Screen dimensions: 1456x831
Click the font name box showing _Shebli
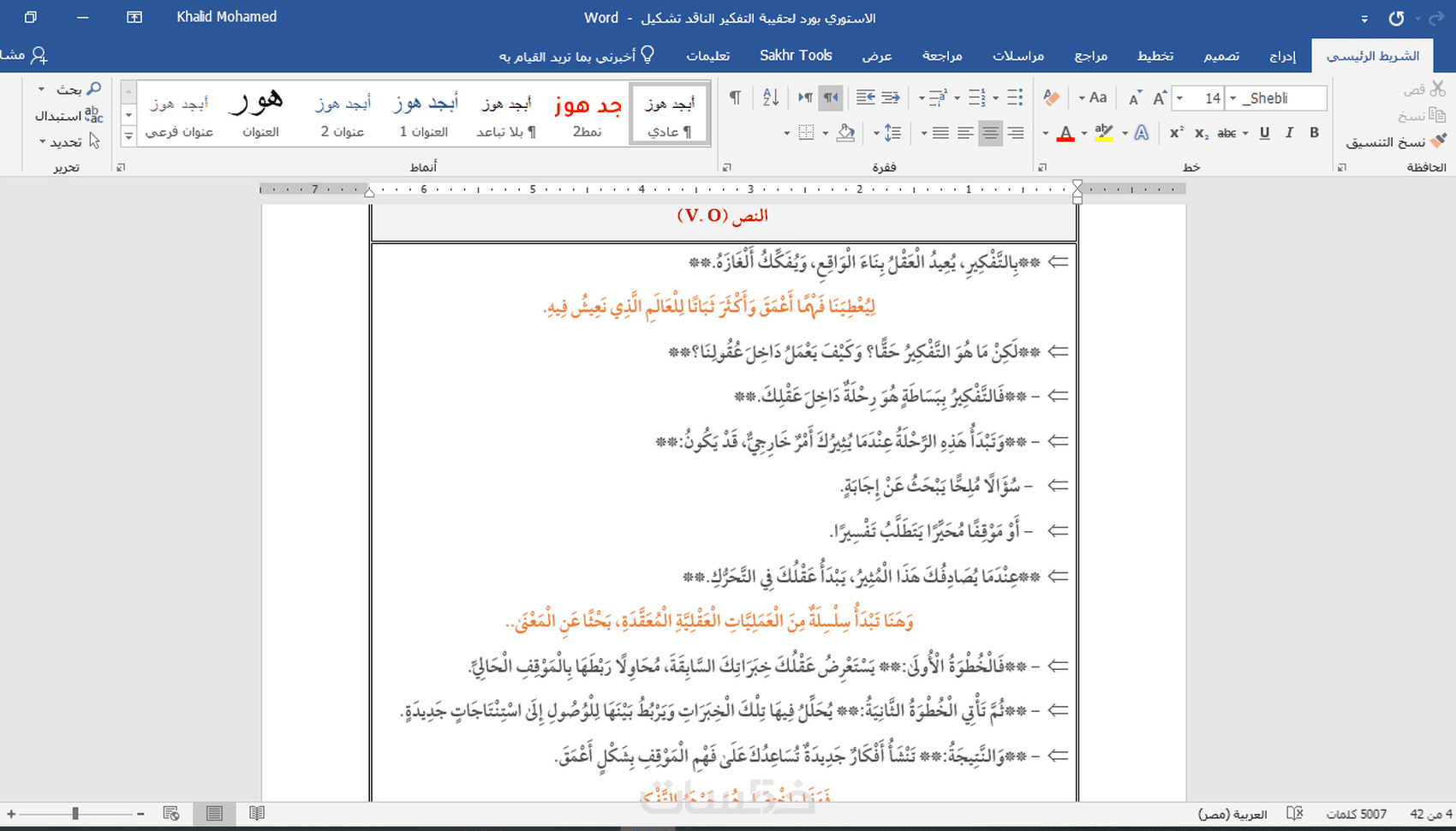click(1276, 98)
